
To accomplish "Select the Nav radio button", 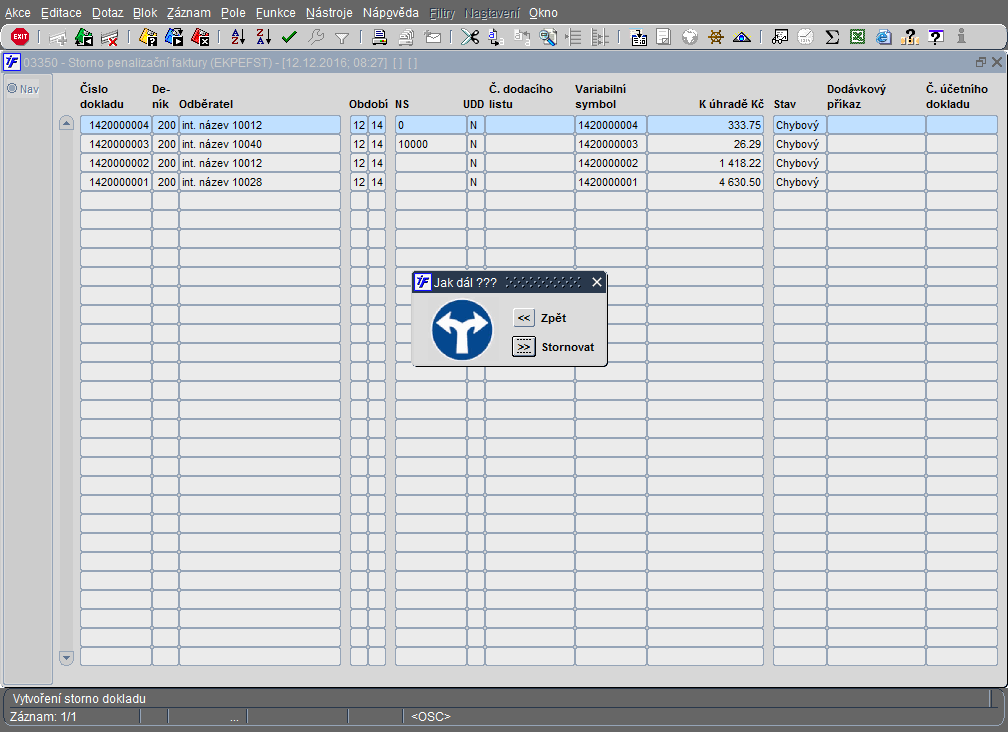I will 13,89.
